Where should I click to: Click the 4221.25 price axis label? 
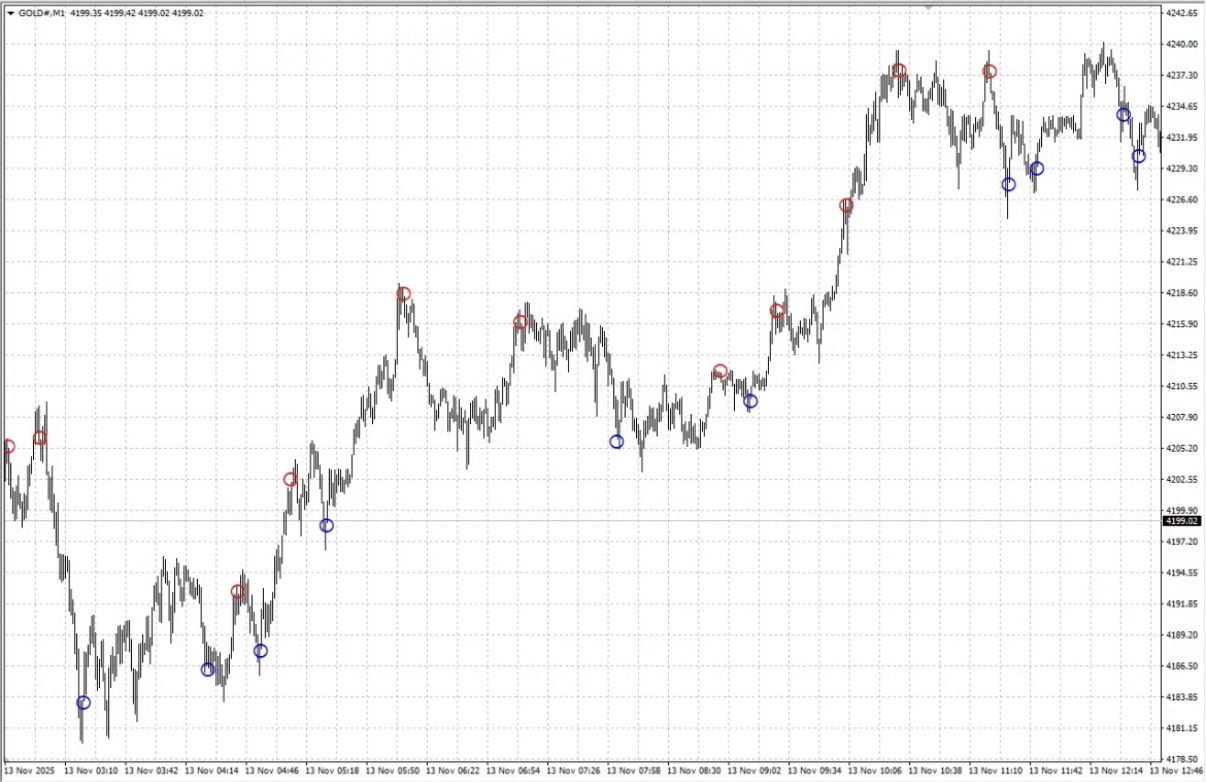(1183, 262)
